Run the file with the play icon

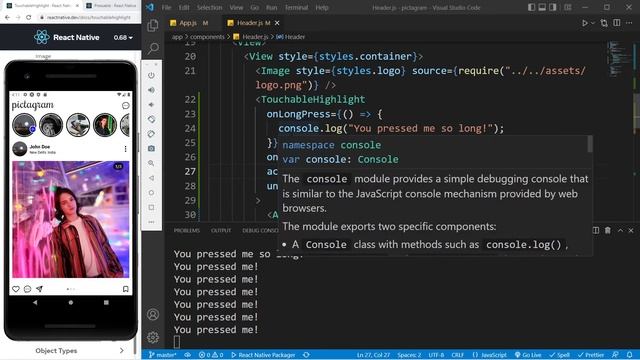coord(584,23)
